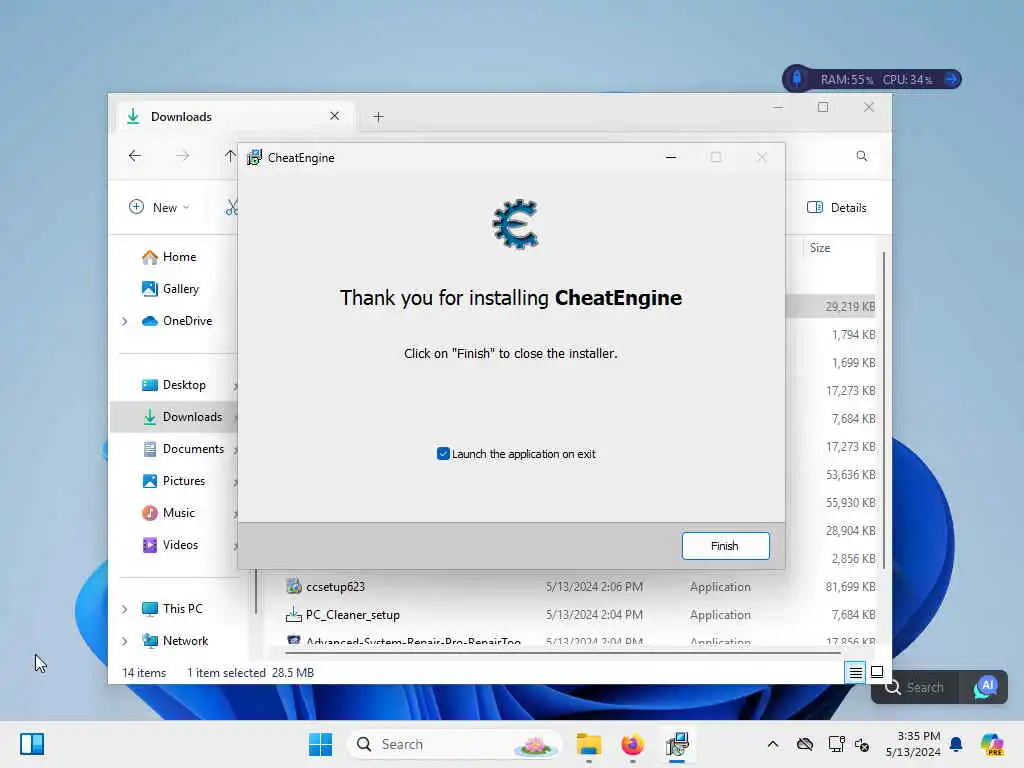
Task: Click the Size column header
Action: [x=820, y=248]
